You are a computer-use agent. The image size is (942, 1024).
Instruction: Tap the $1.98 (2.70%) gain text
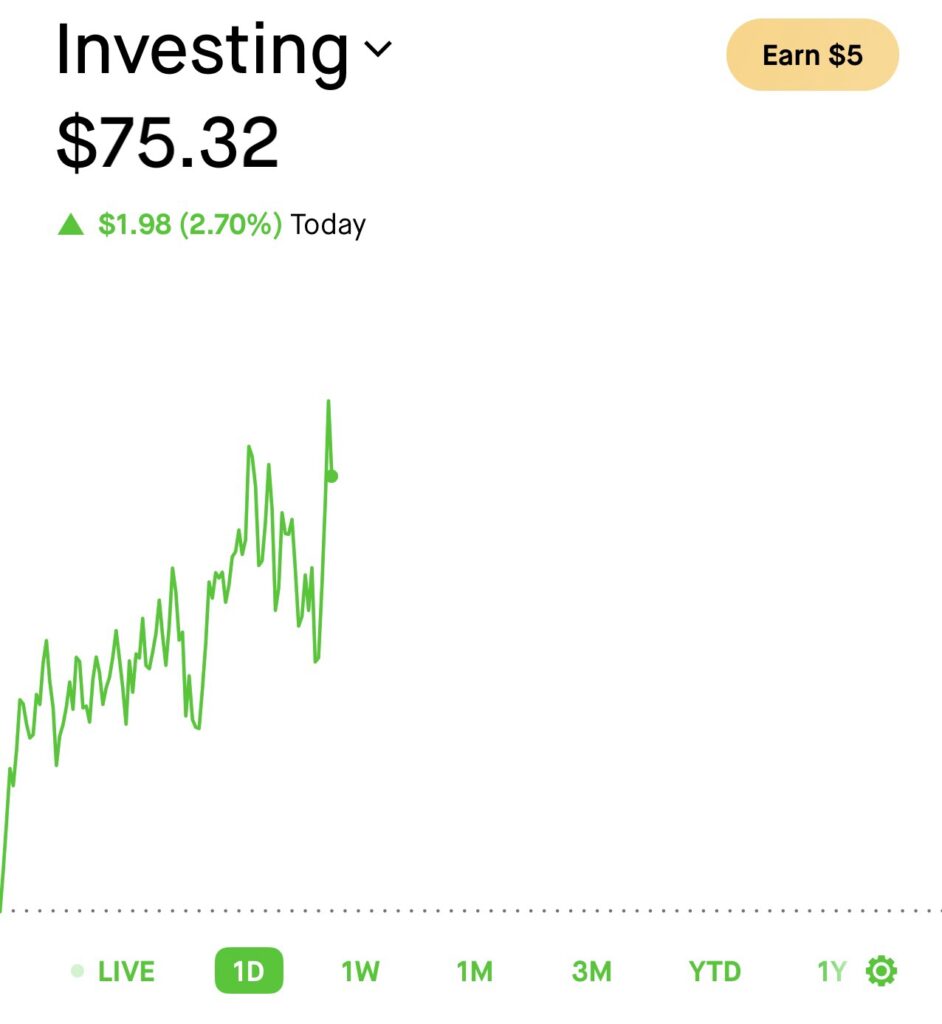pos(190,224)
